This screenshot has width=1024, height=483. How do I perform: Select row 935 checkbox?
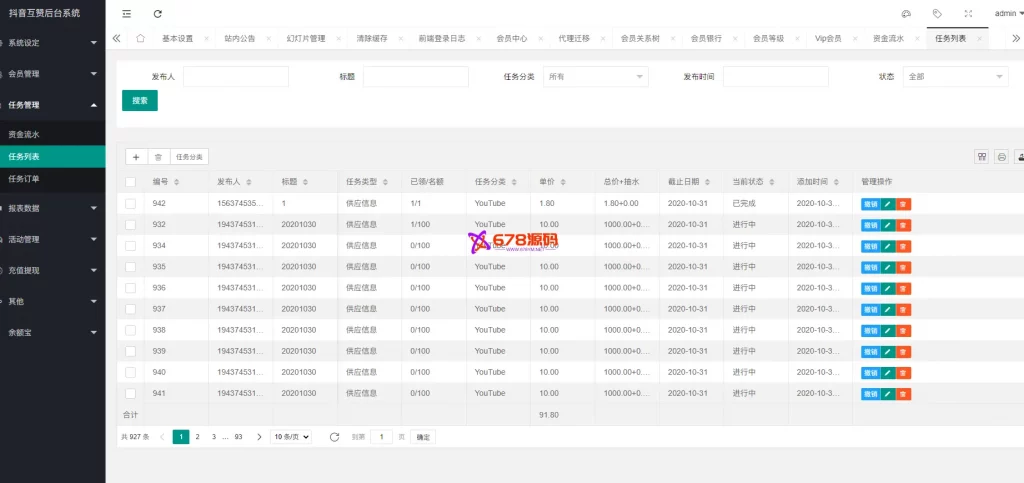coord(131,267)
